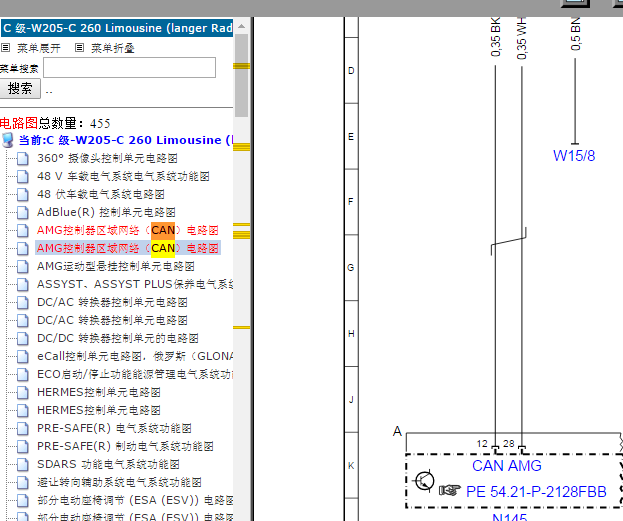
Task: Open the N145 component link
Action: (x=509, y=517)
